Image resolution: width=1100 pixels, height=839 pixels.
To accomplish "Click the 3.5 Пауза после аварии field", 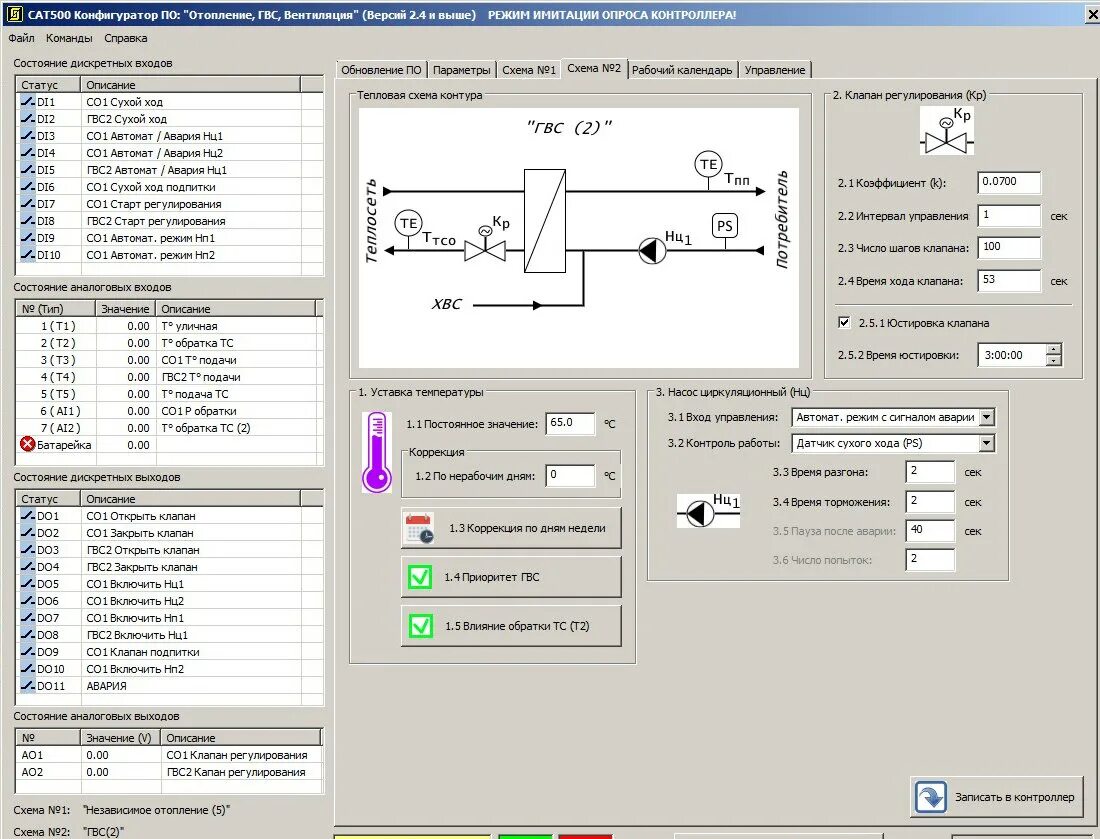I will 930,530.
